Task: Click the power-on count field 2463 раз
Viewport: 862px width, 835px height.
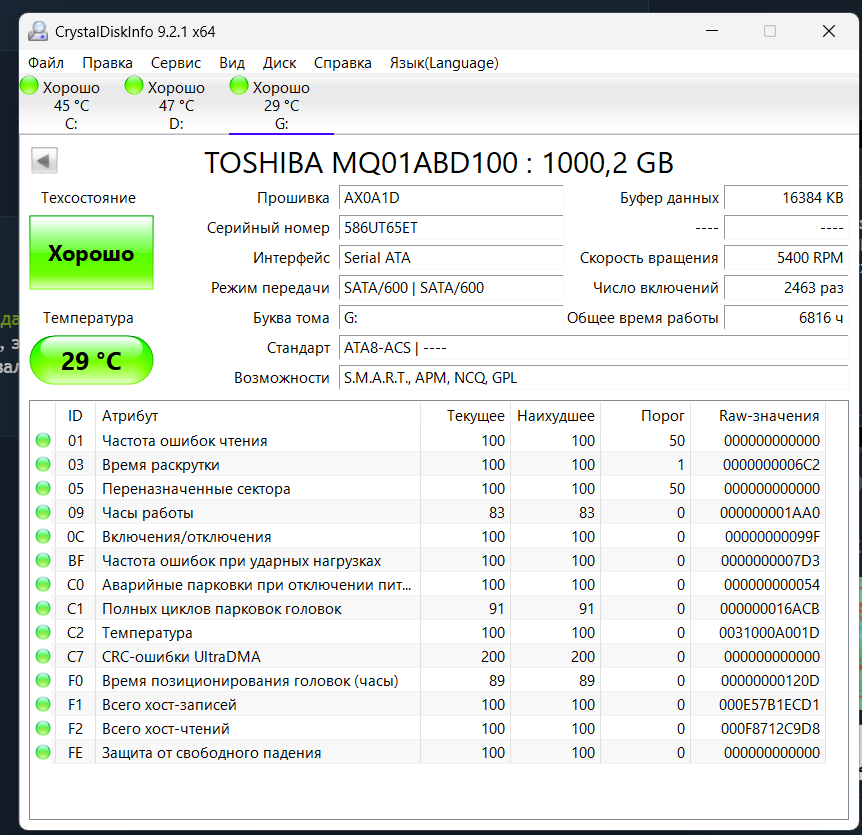Action: pyautogui.click(x=786, y=287)
